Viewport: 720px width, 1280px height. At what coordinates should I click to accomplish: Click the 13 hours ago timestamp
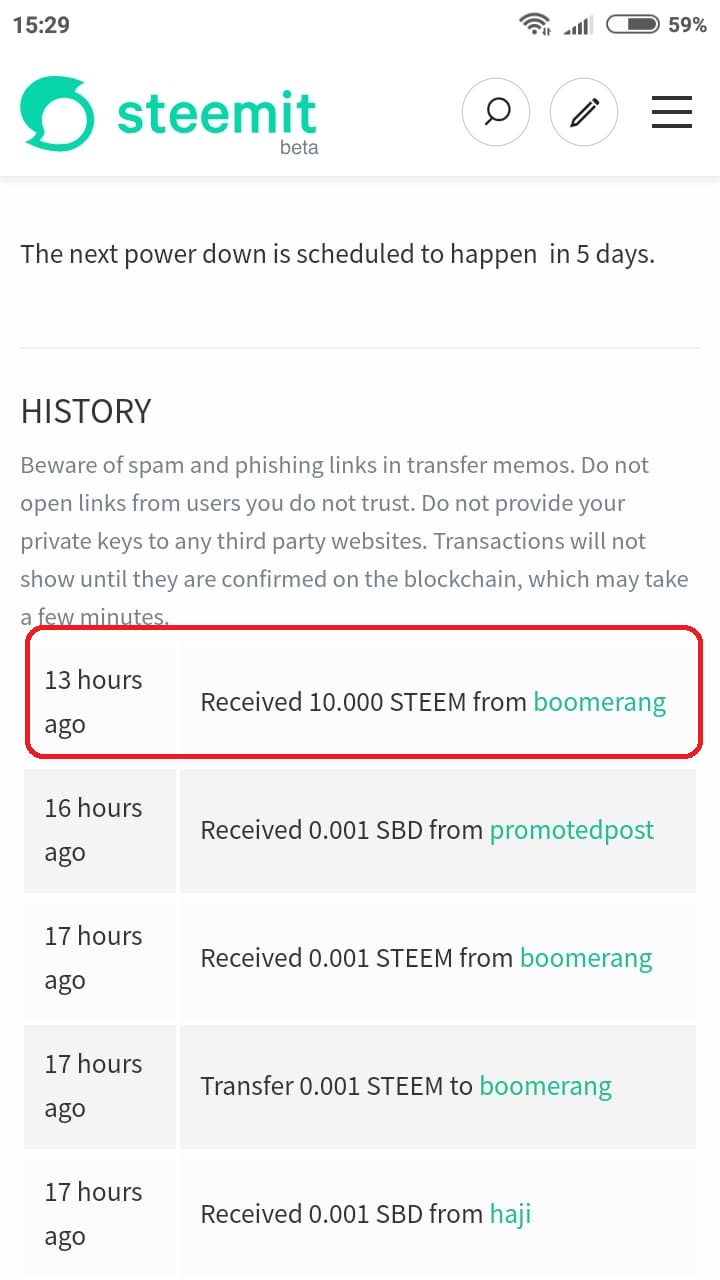pos(93,702)
